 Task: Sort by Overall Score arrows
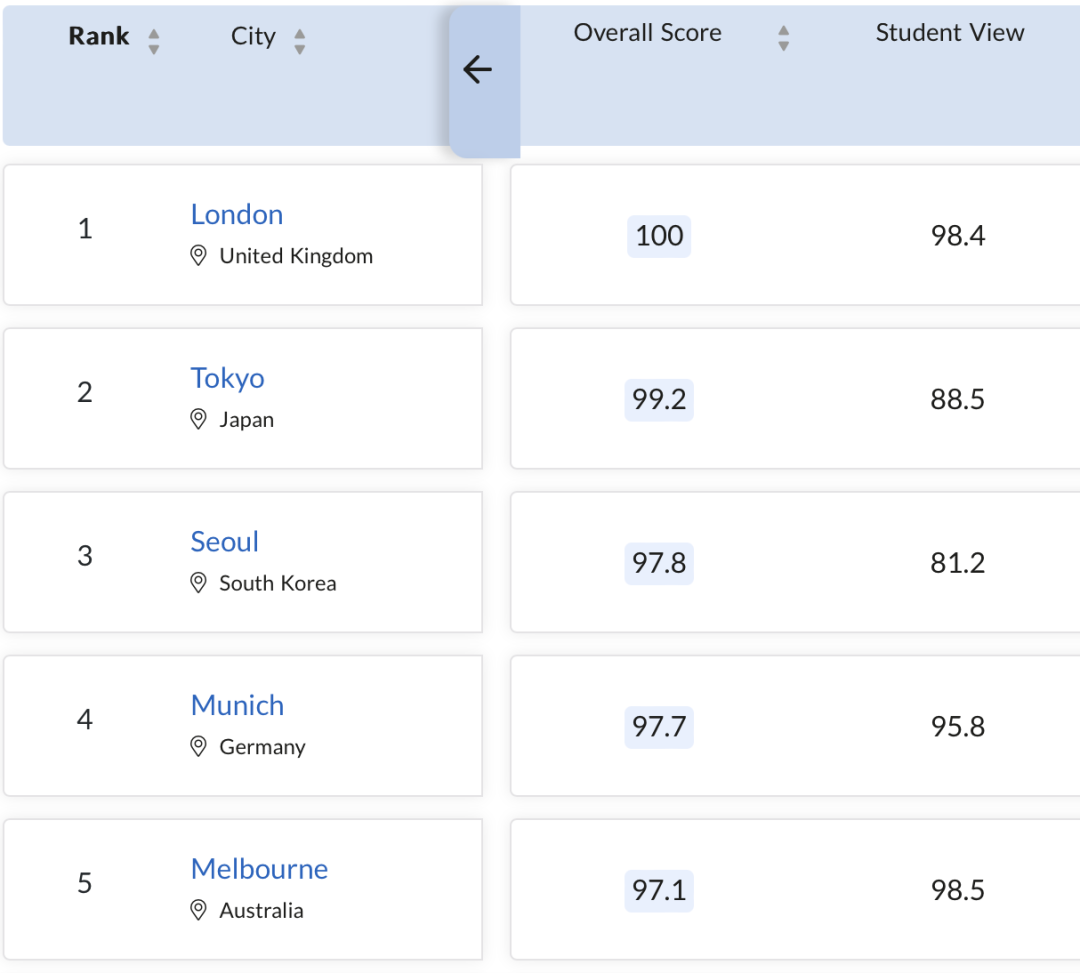[x=783, y=38]
